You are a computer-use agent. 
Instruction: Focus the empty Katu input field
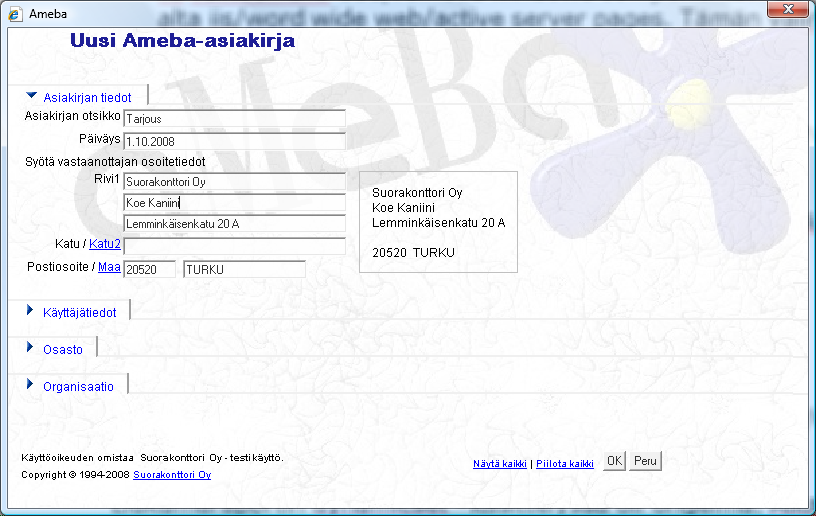pyautogui.click(x=235, y=246)
